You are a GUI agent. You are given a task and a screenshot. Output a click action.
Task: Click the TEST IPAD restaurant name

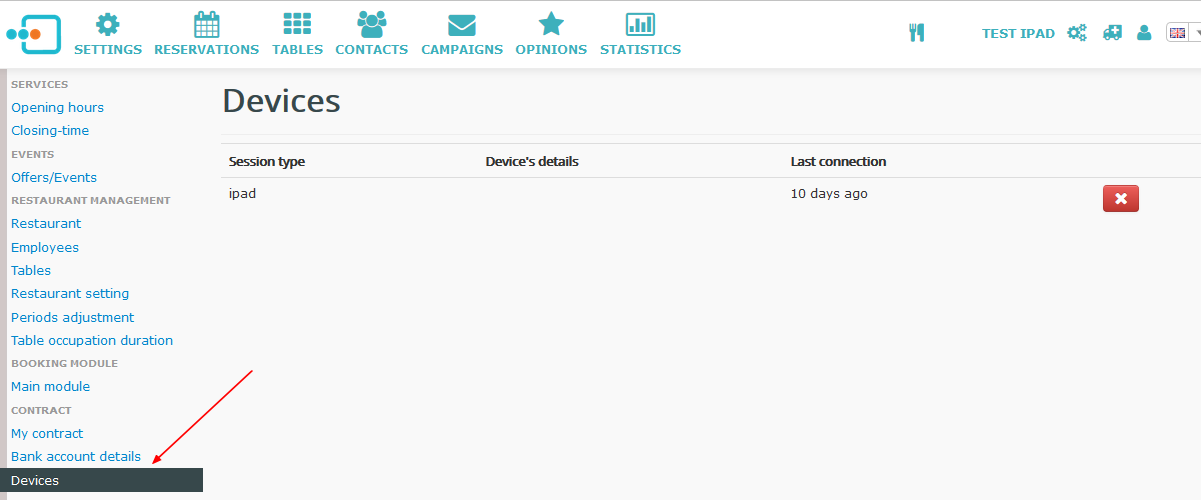click(x=1018, y=34)
